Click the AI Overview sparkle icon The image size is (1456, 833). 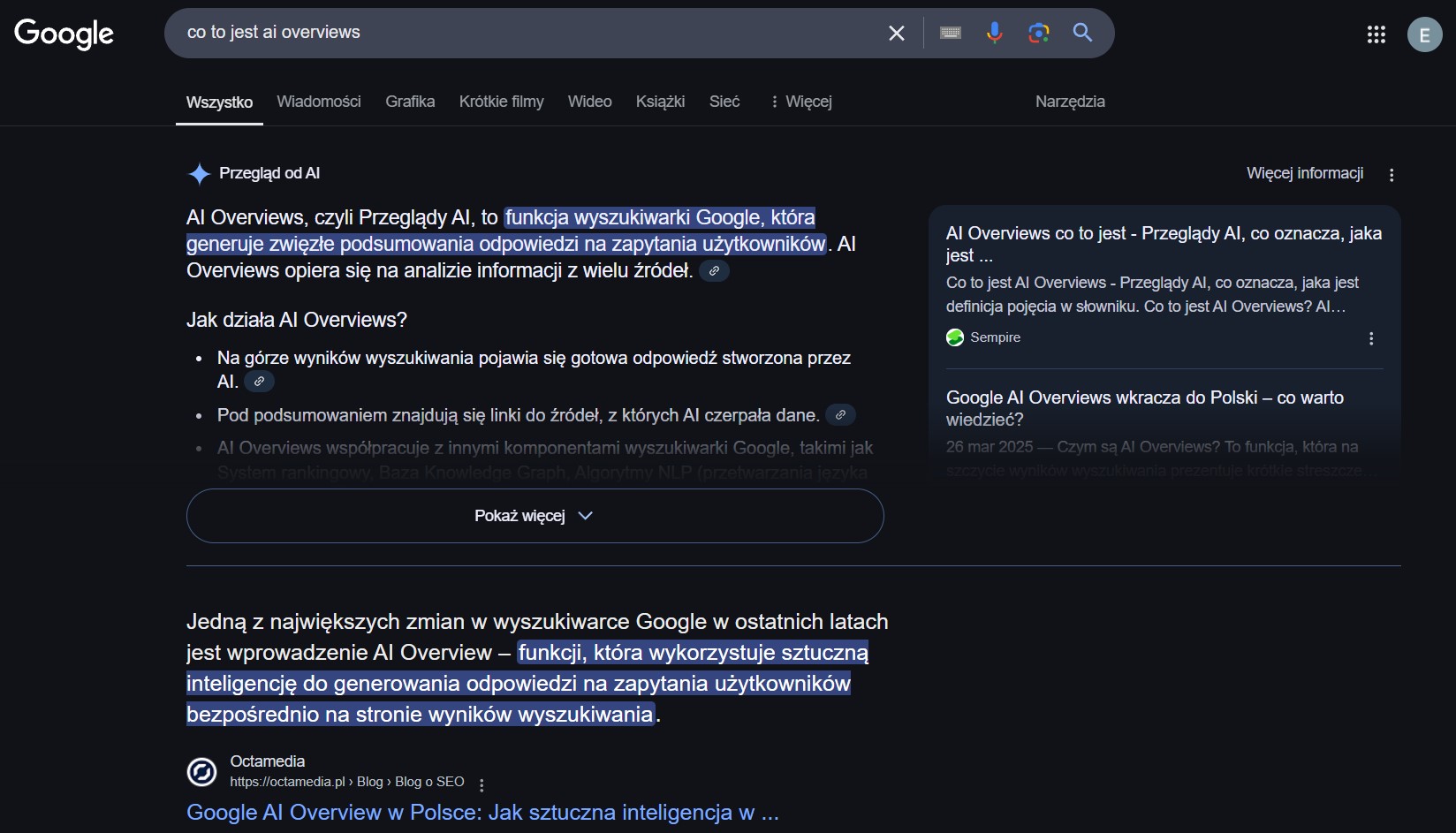click(x=200, y=174)
